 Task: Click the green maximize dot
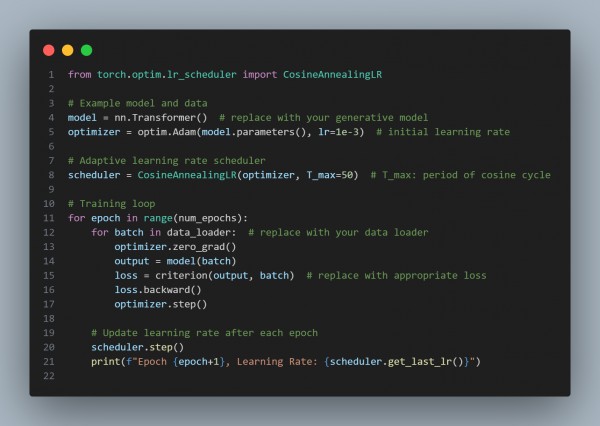pyautogui.click(x=86, y=50)
